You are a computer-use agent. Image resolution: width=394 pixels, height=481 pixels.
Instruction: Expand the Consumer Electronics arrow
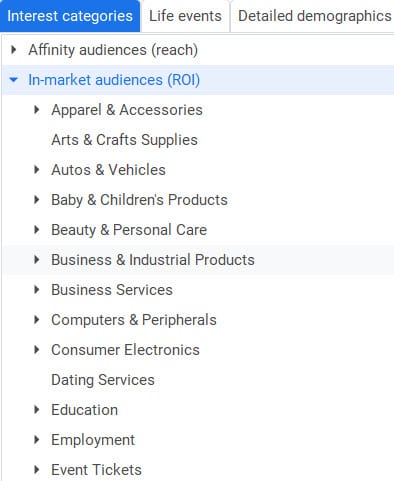37,350
